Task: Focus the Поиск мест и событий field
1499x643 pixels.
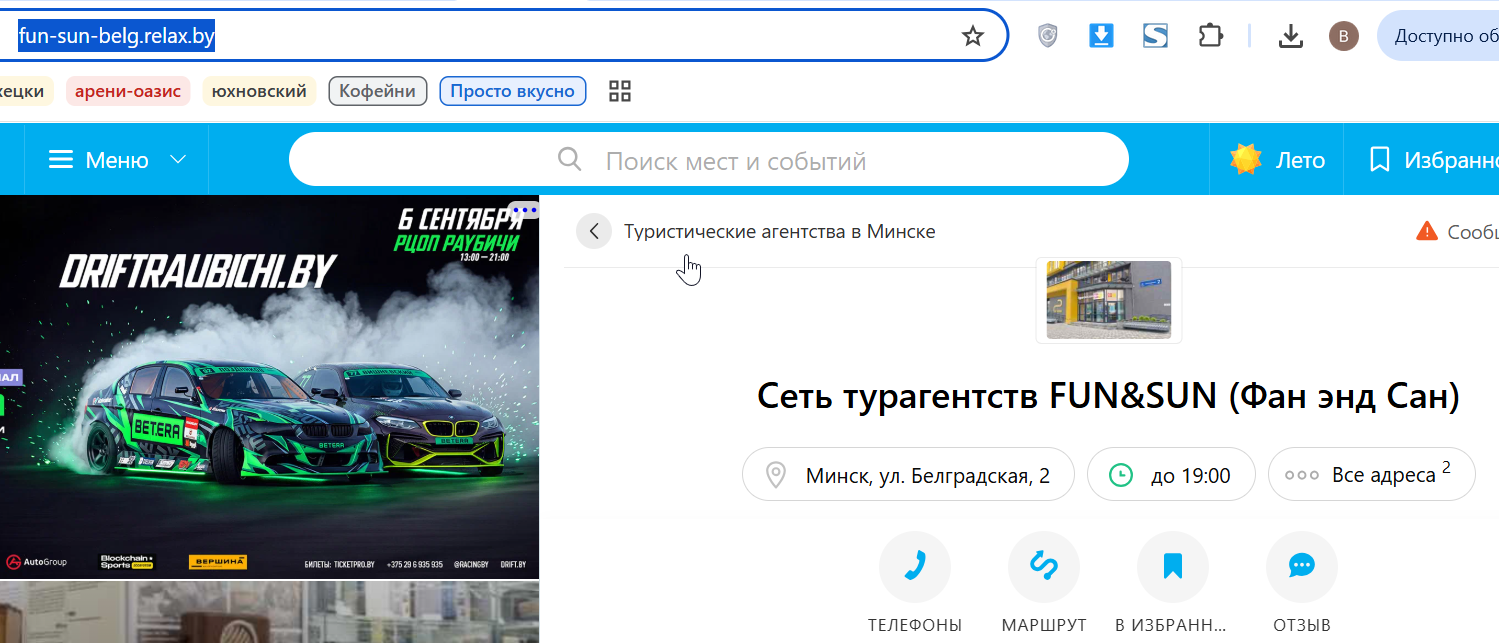Action: 708,160
